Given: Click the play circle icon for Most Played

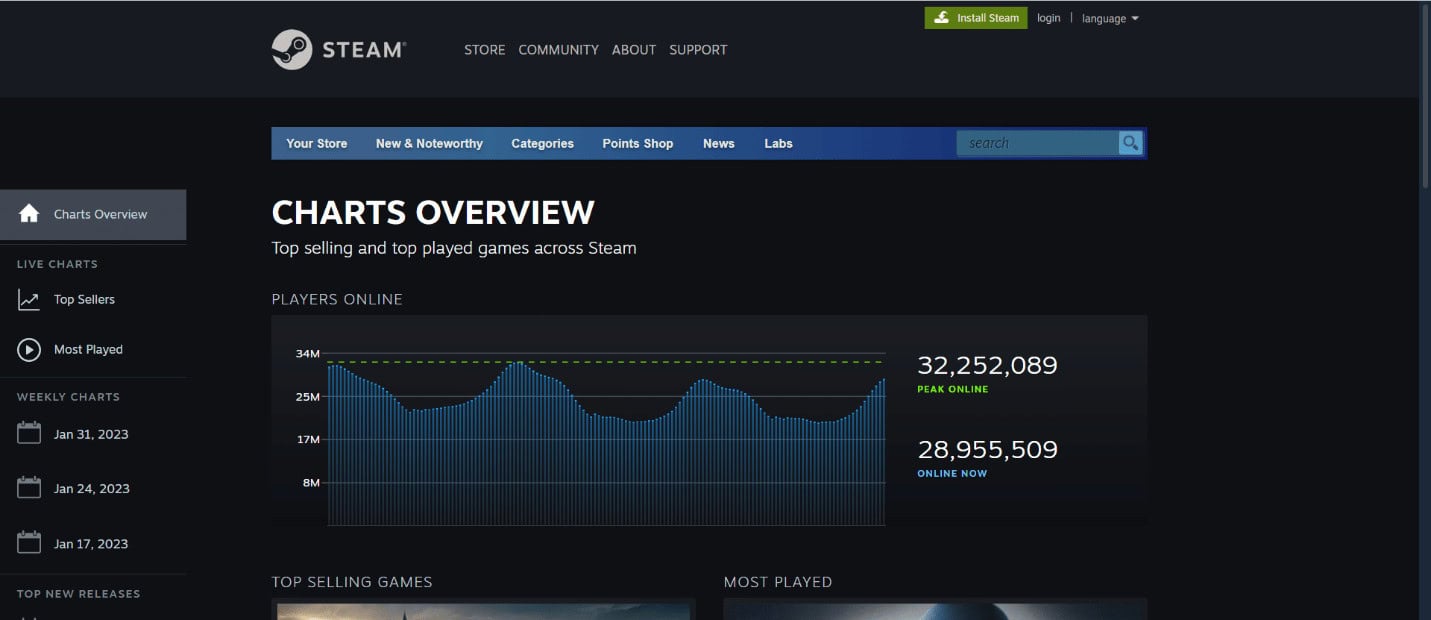Looking at the screenshot, I should [29, 349].
